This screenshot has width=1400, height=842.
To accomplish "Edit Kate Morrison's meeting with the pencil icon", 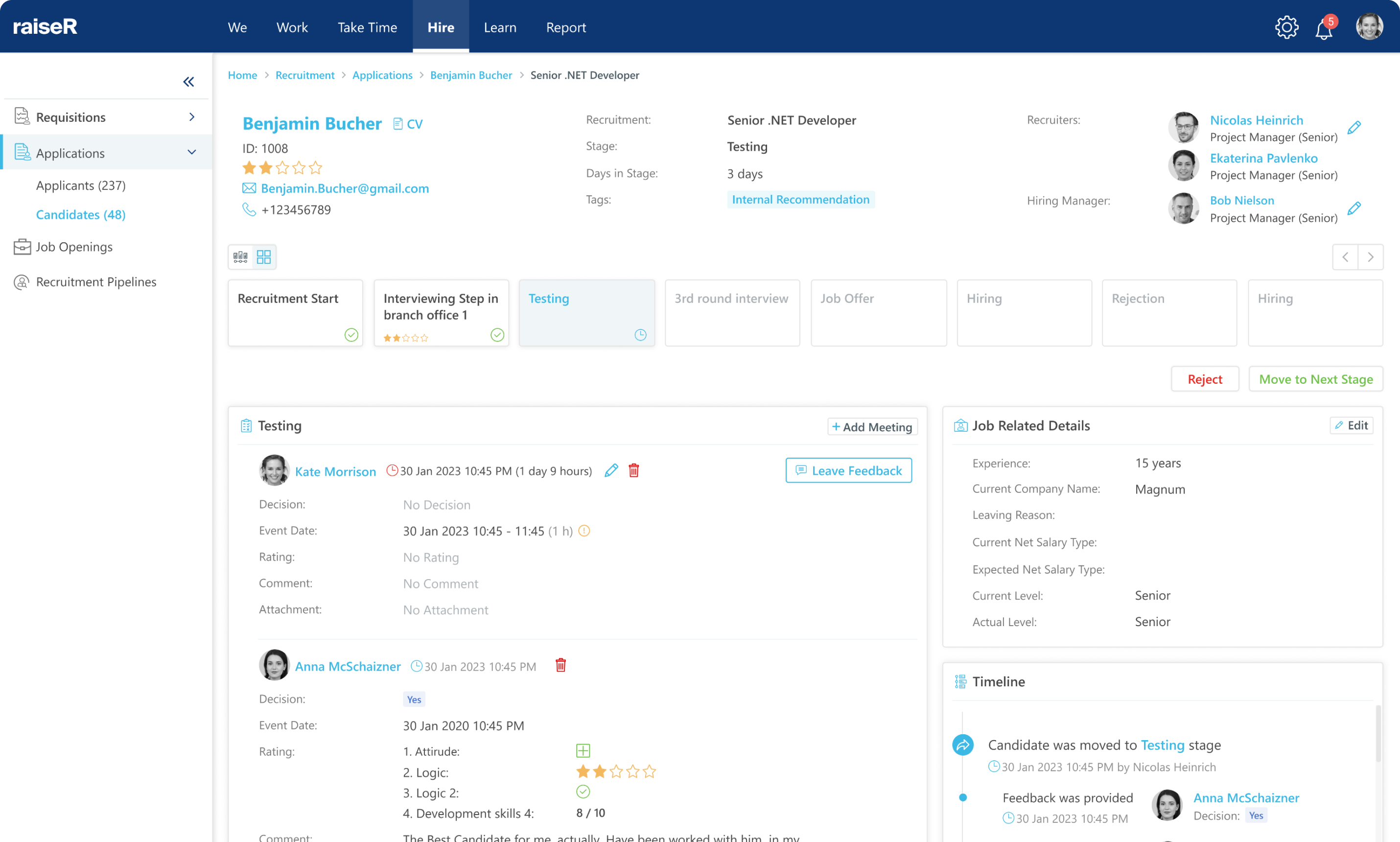I will [611, 470].
